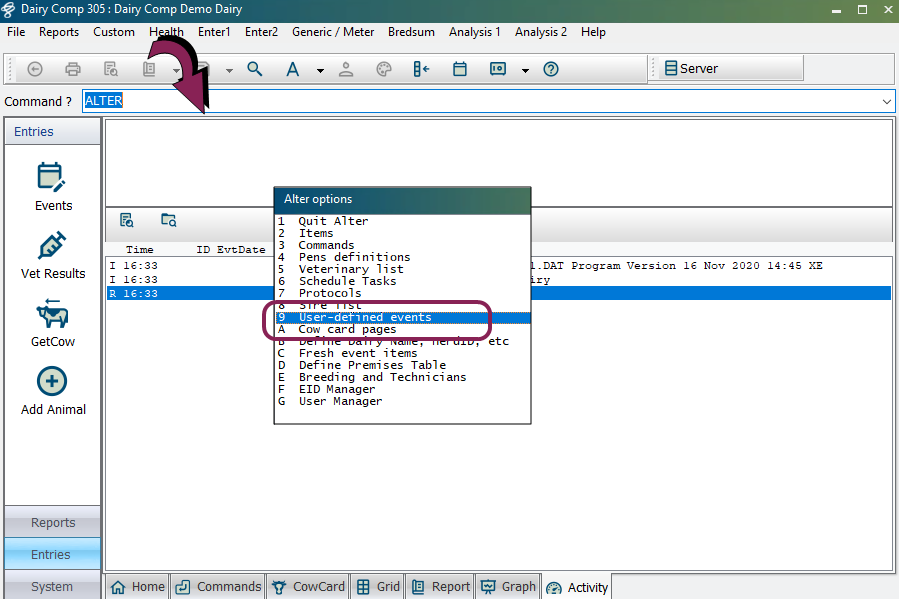Expand dropdown arrow beside display screen icon
Image resolution: width=899 pixels, height=599 pixels.
[x=525, y=71]
